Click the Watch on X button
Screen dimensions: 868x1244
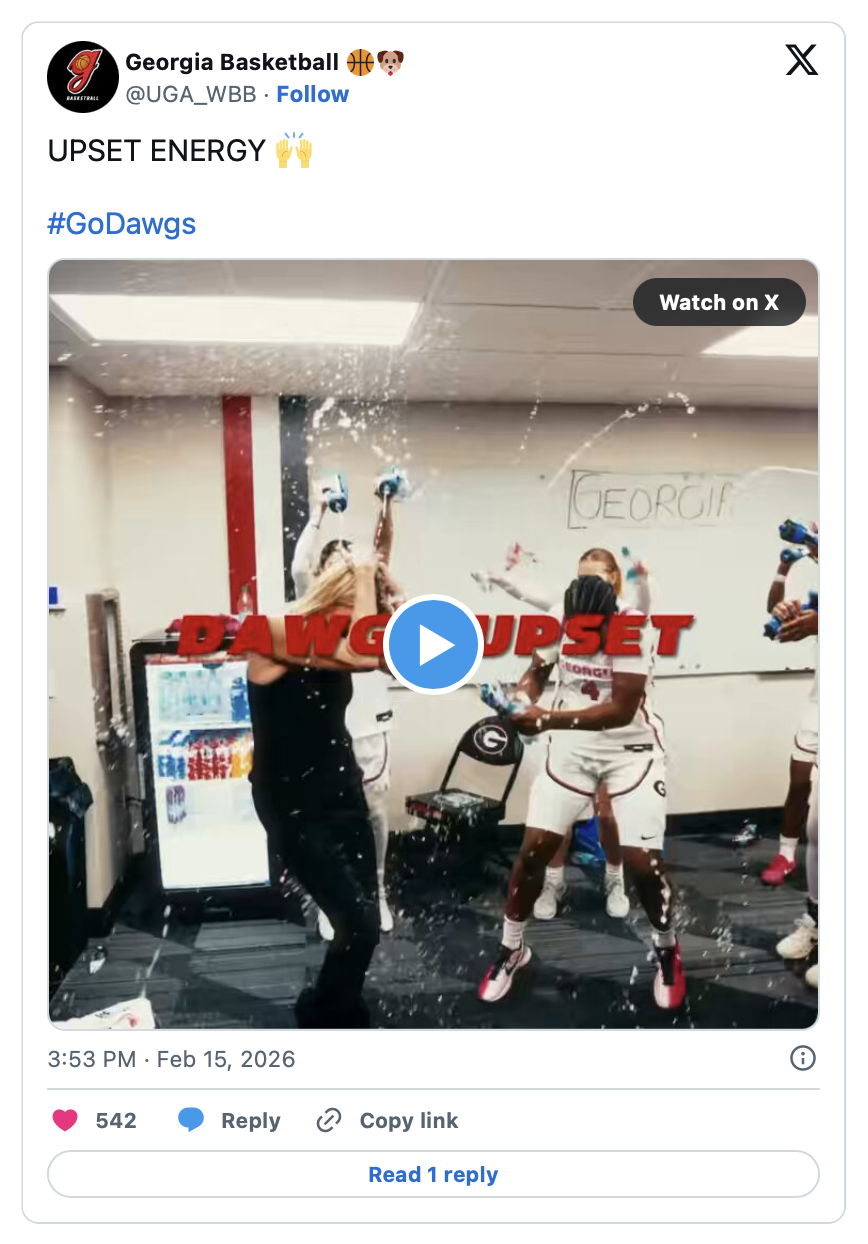pyautogui.click(x=719, y=302)
